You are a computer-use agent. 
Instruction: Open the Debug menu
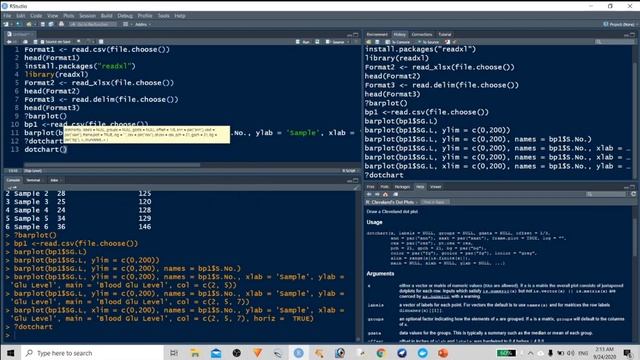125,16
